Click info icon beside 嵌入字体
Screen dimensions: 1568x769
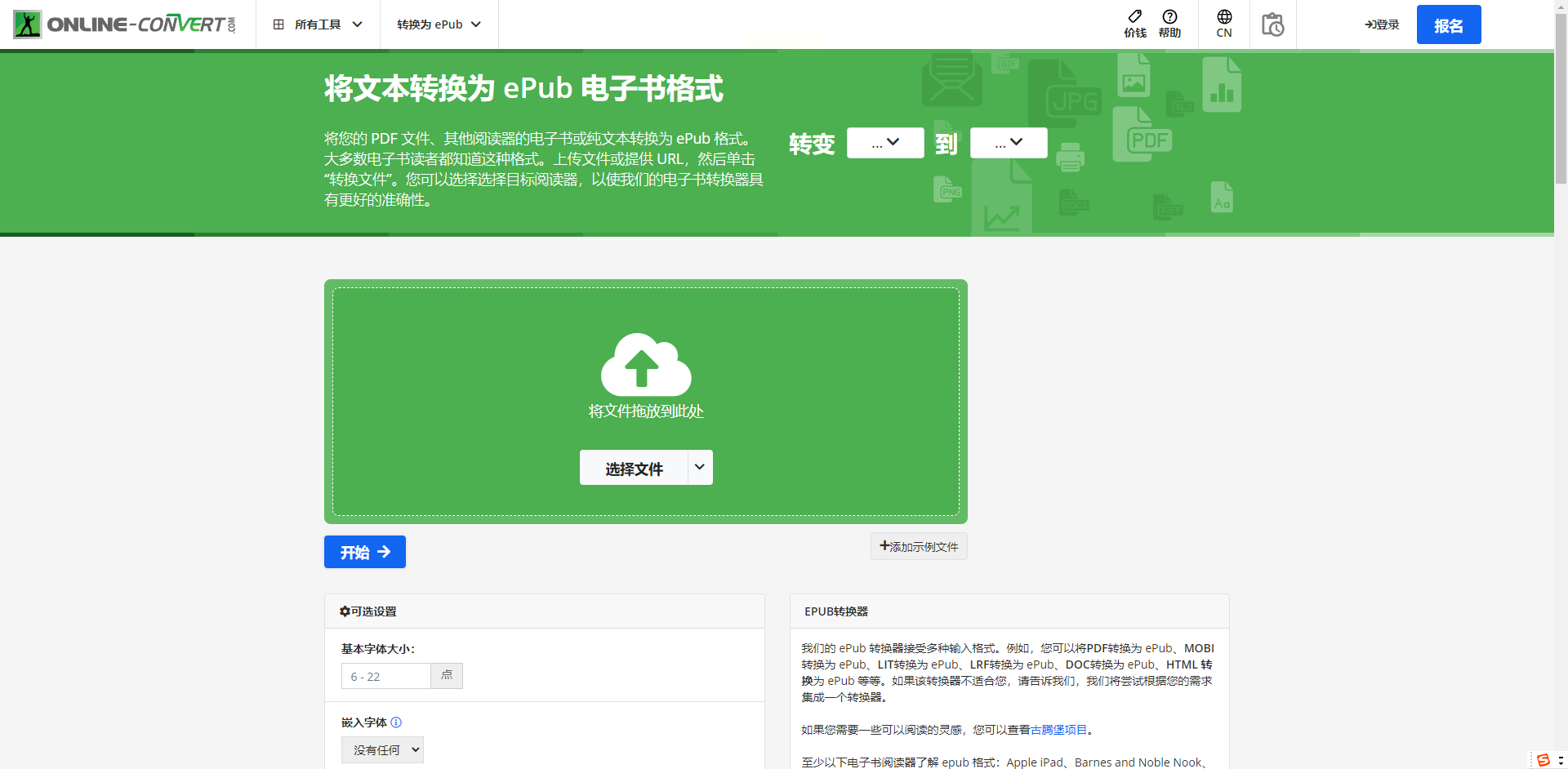(396, 722)
